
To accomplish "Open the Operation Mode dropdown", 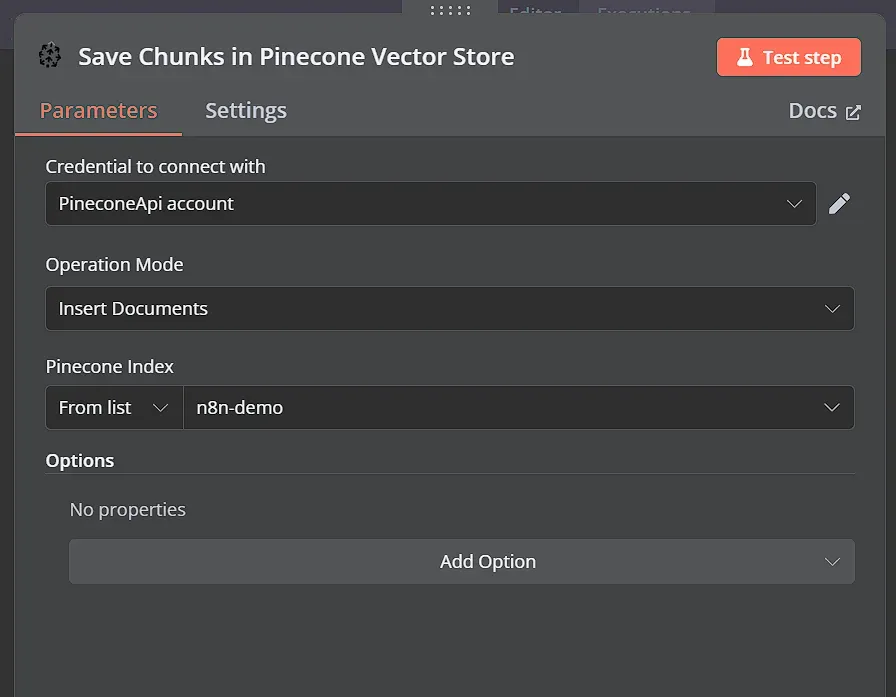I will pyautogui.click(x=449, y=308).
